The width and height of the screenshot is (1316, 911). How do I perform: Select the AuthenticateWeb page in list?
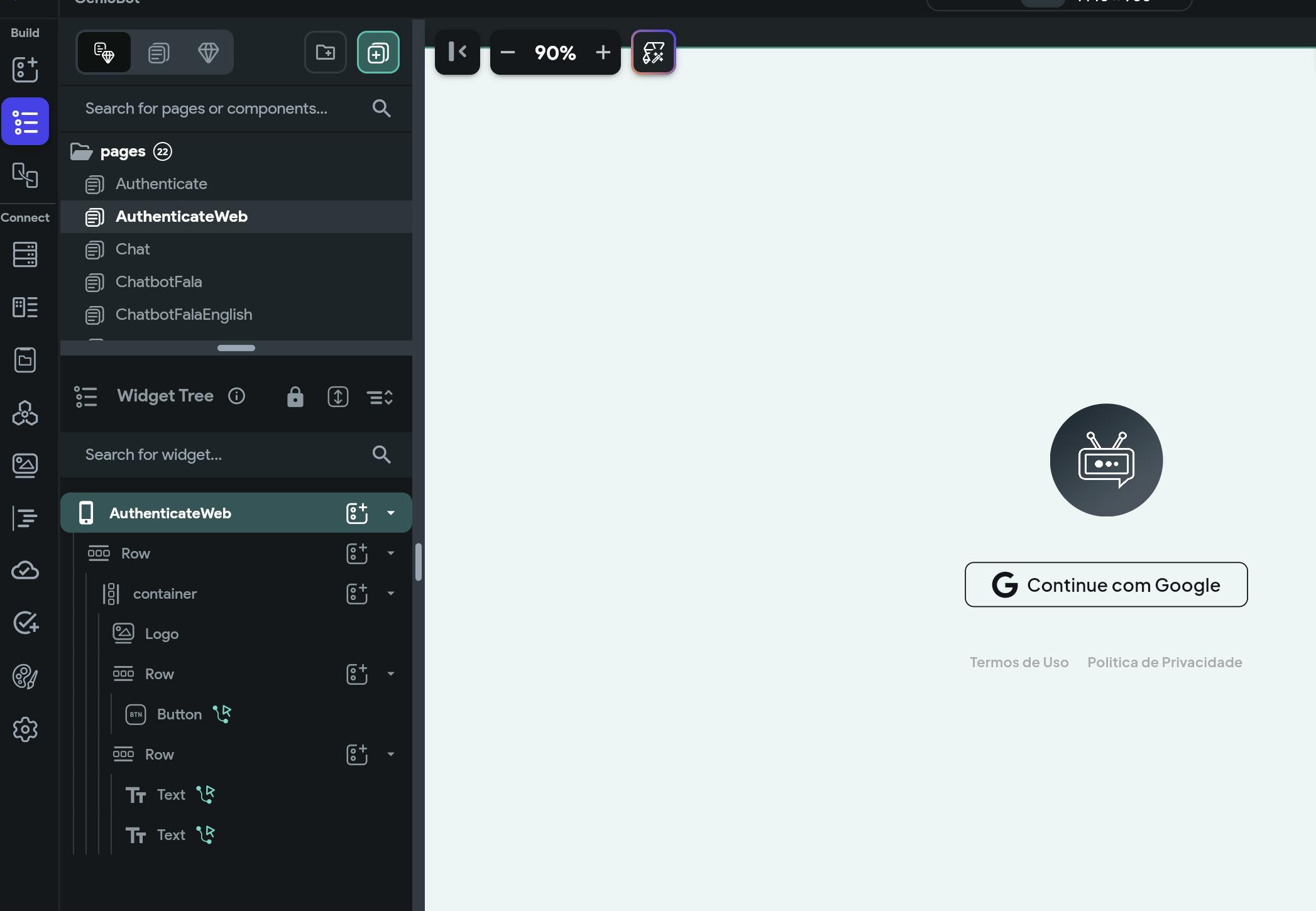point(236,217)
